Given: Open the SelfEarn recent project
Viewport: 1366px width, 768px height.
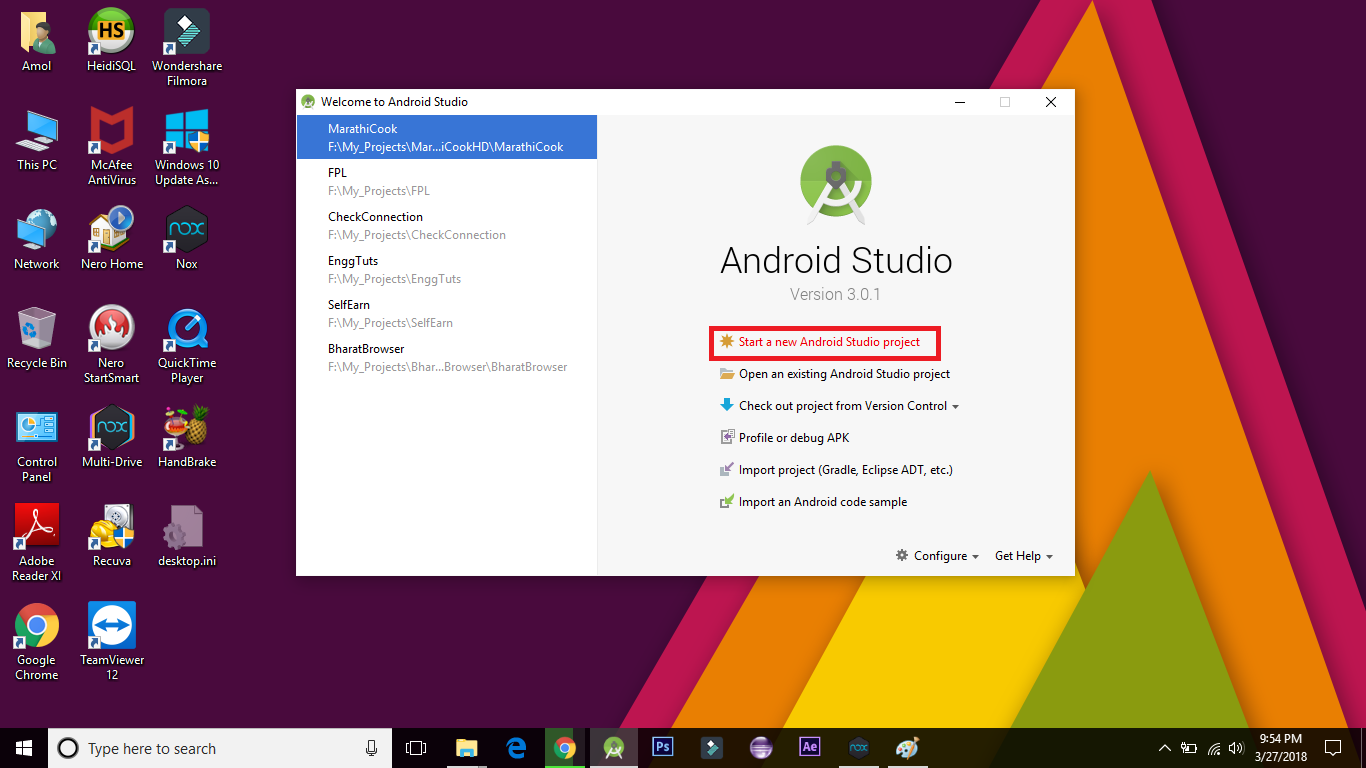Looking at the screenshot, I should point(447,313).
